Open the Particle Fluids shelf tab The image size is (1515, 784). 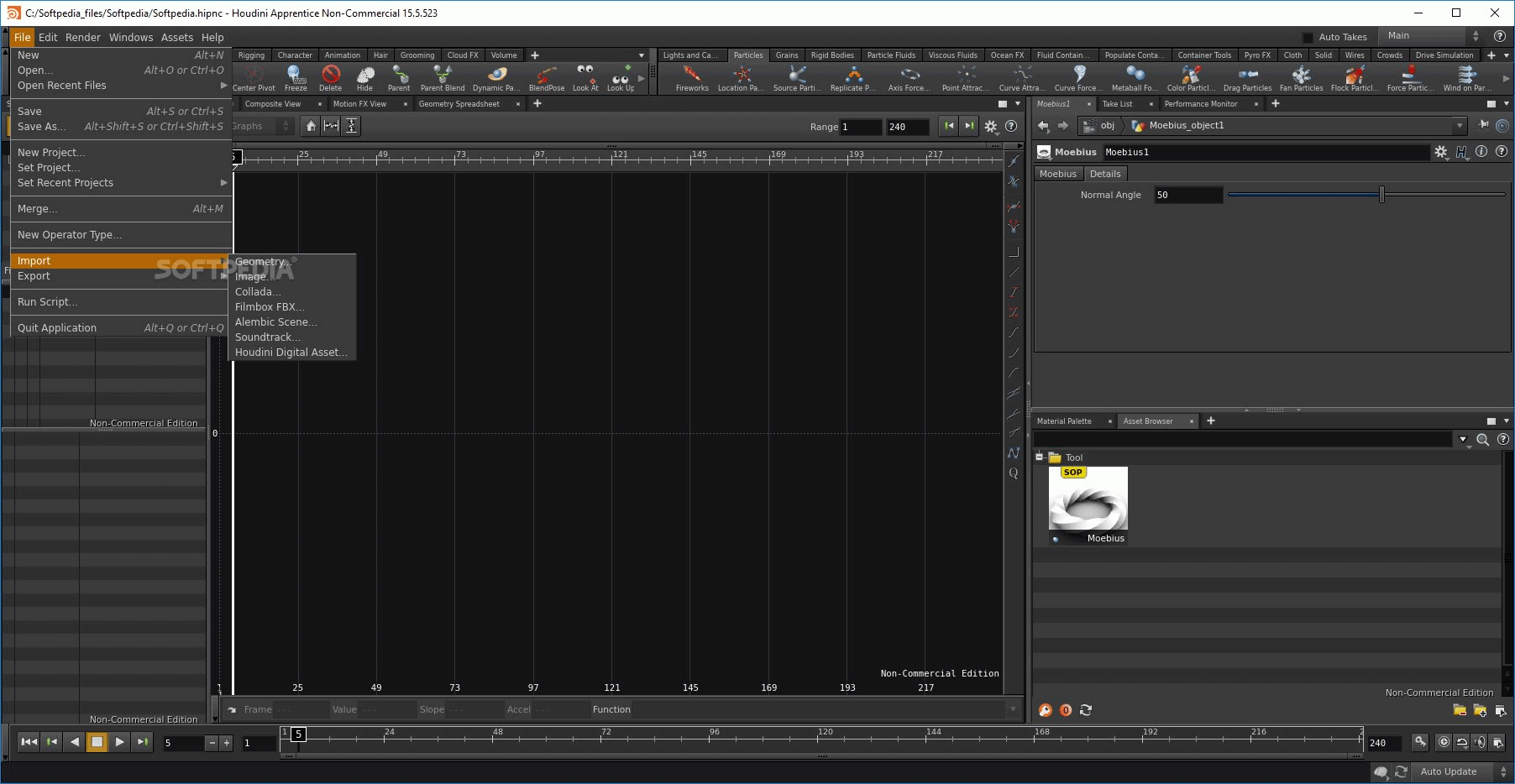pos(891,55)
